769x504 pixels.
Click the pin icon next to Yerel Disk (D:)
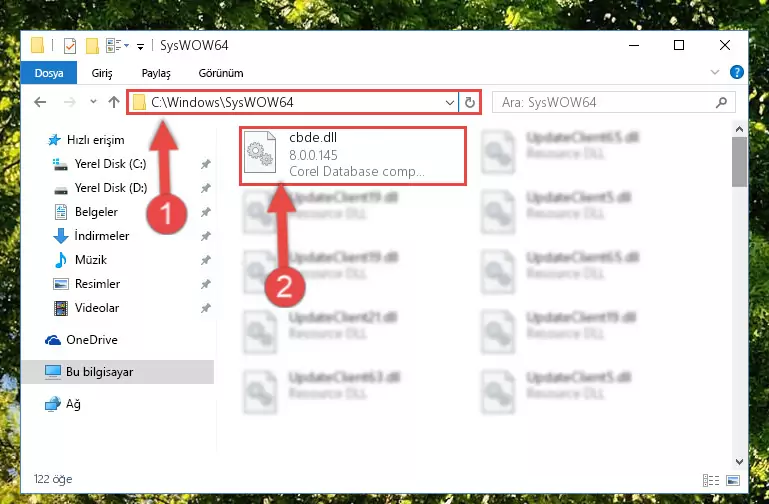205,188
